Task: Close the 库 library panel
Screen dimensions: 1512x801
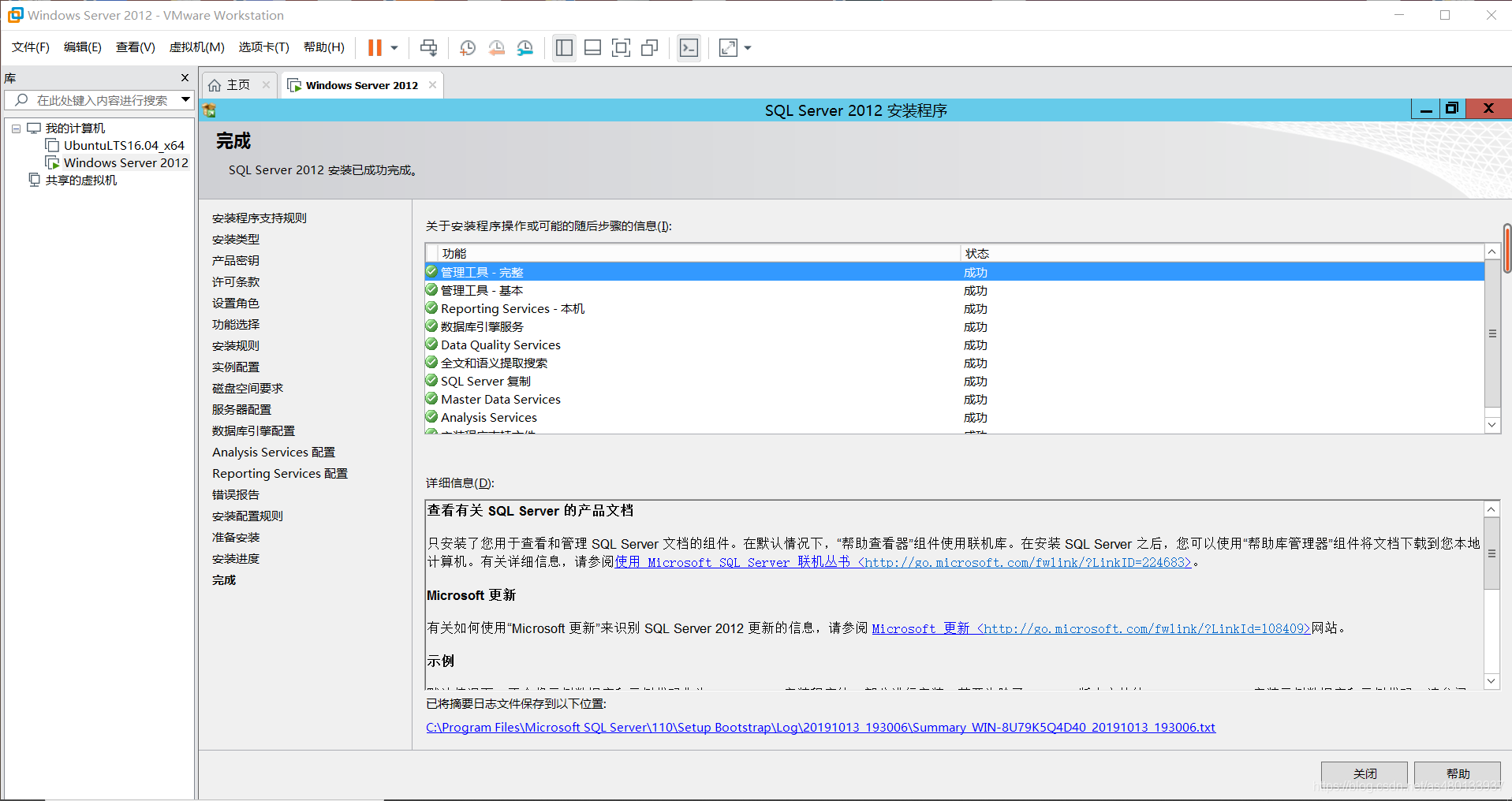Action: 185,78
